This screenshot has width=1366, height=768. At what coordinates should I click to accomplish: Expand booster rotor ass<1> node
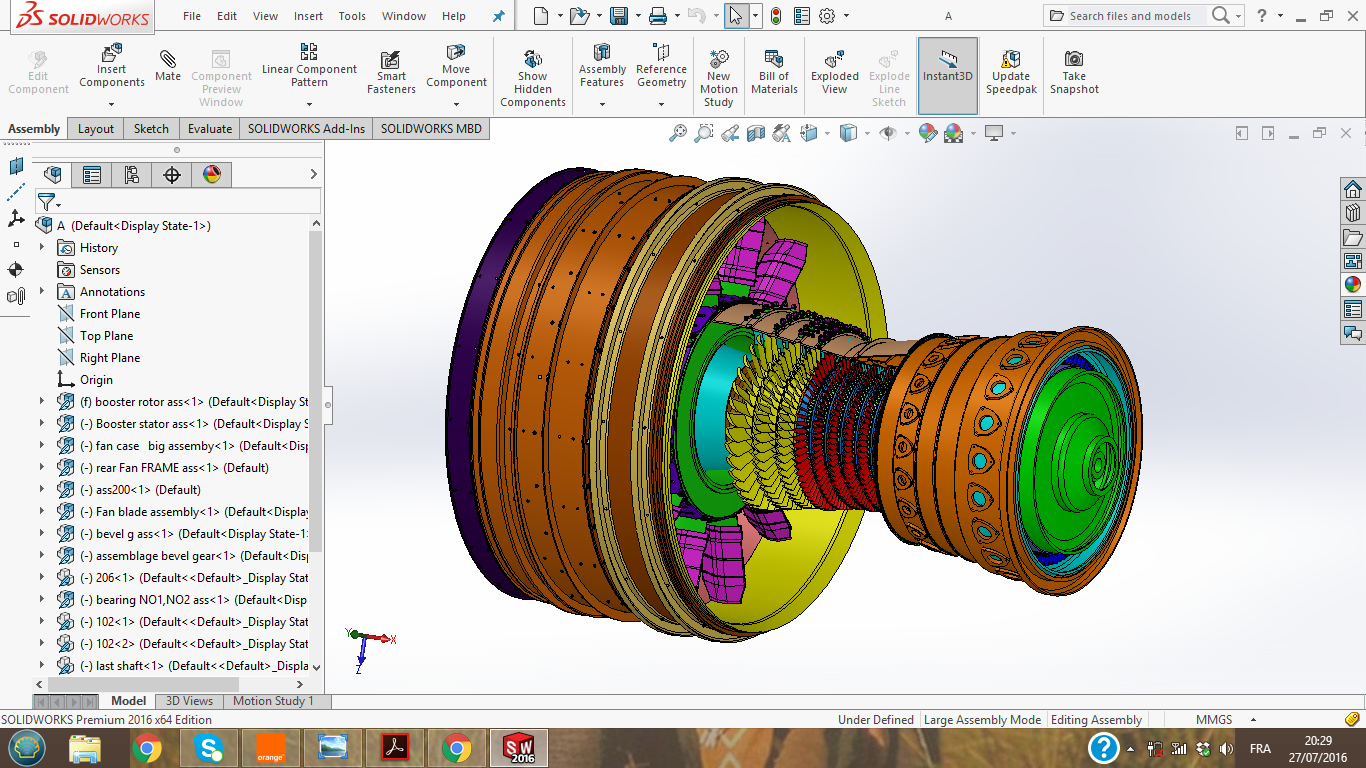pos(42,402)
